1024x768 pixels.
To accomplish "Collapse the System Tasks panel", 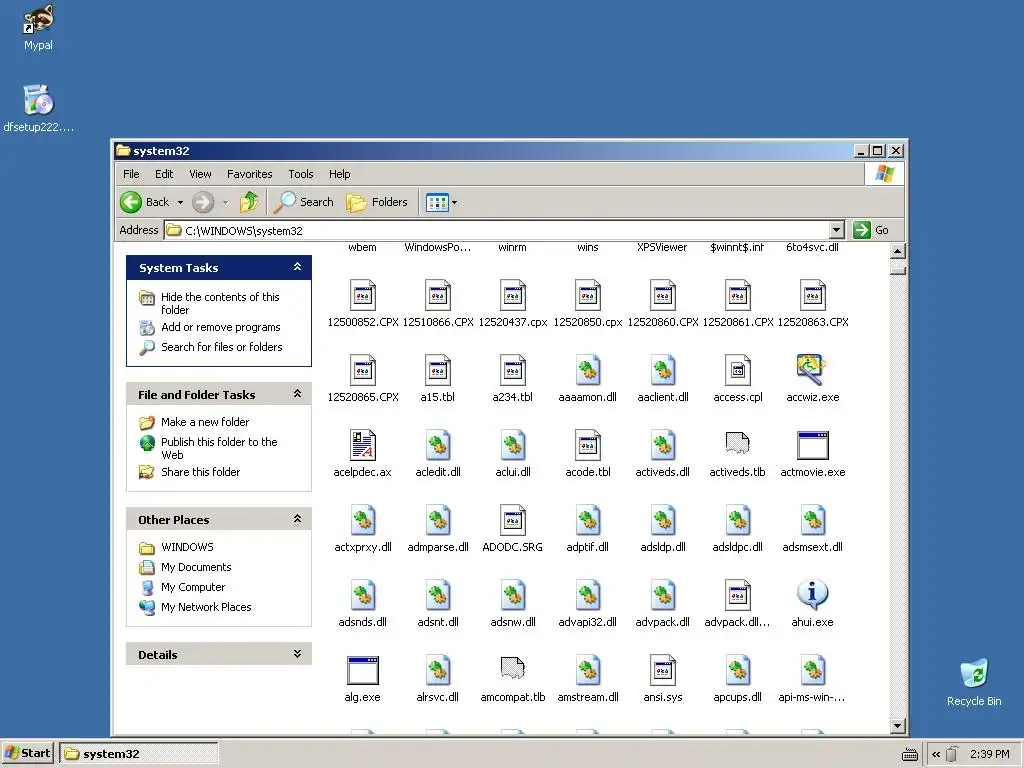I will [x=297, y=267].
